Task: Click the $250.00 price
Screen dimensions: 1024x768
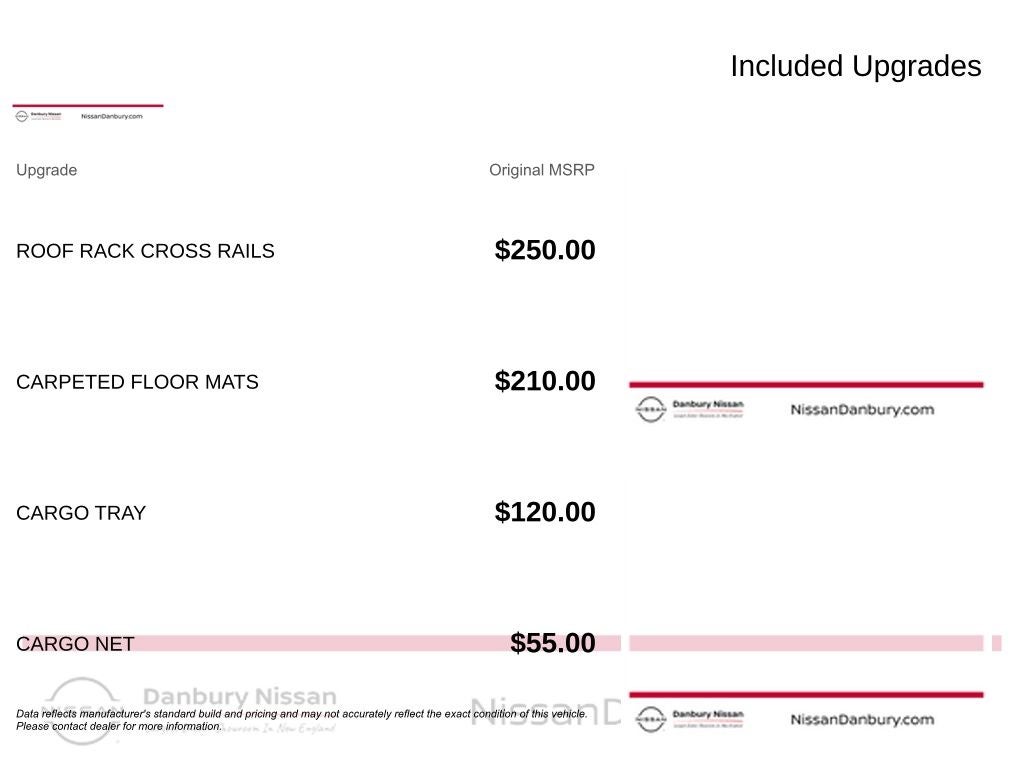Action: [x=544, y=250]
